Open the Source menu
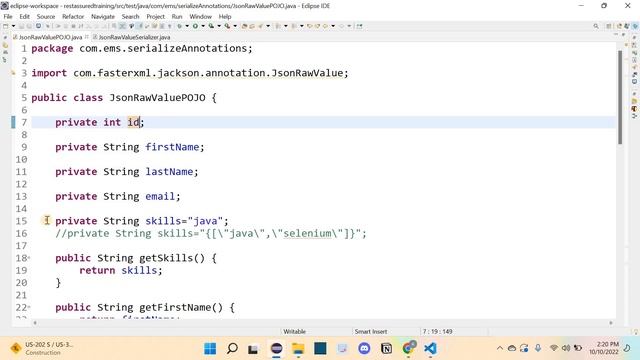 (x=46, y=16)
